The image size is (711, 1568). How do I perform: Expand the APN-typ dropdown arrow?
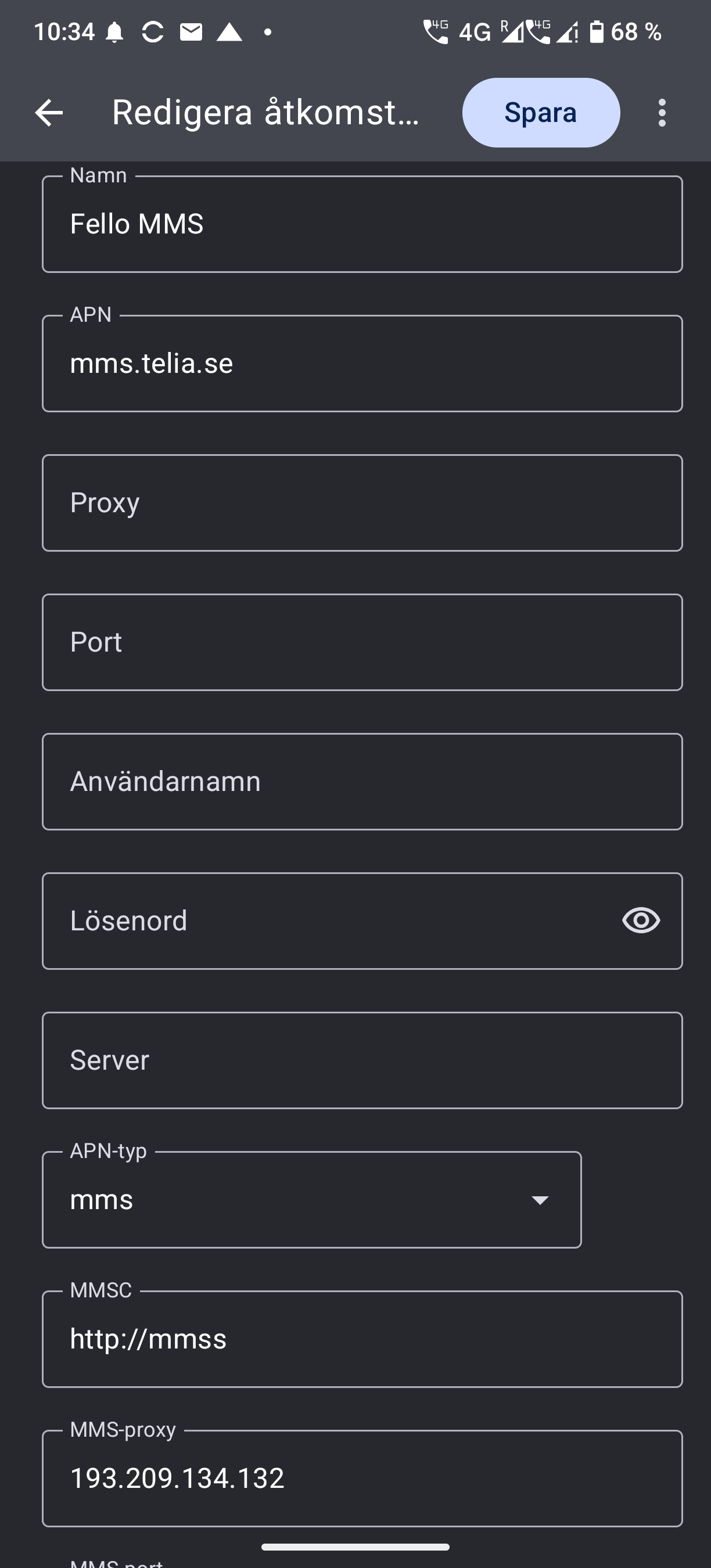tap(540, 1200)
